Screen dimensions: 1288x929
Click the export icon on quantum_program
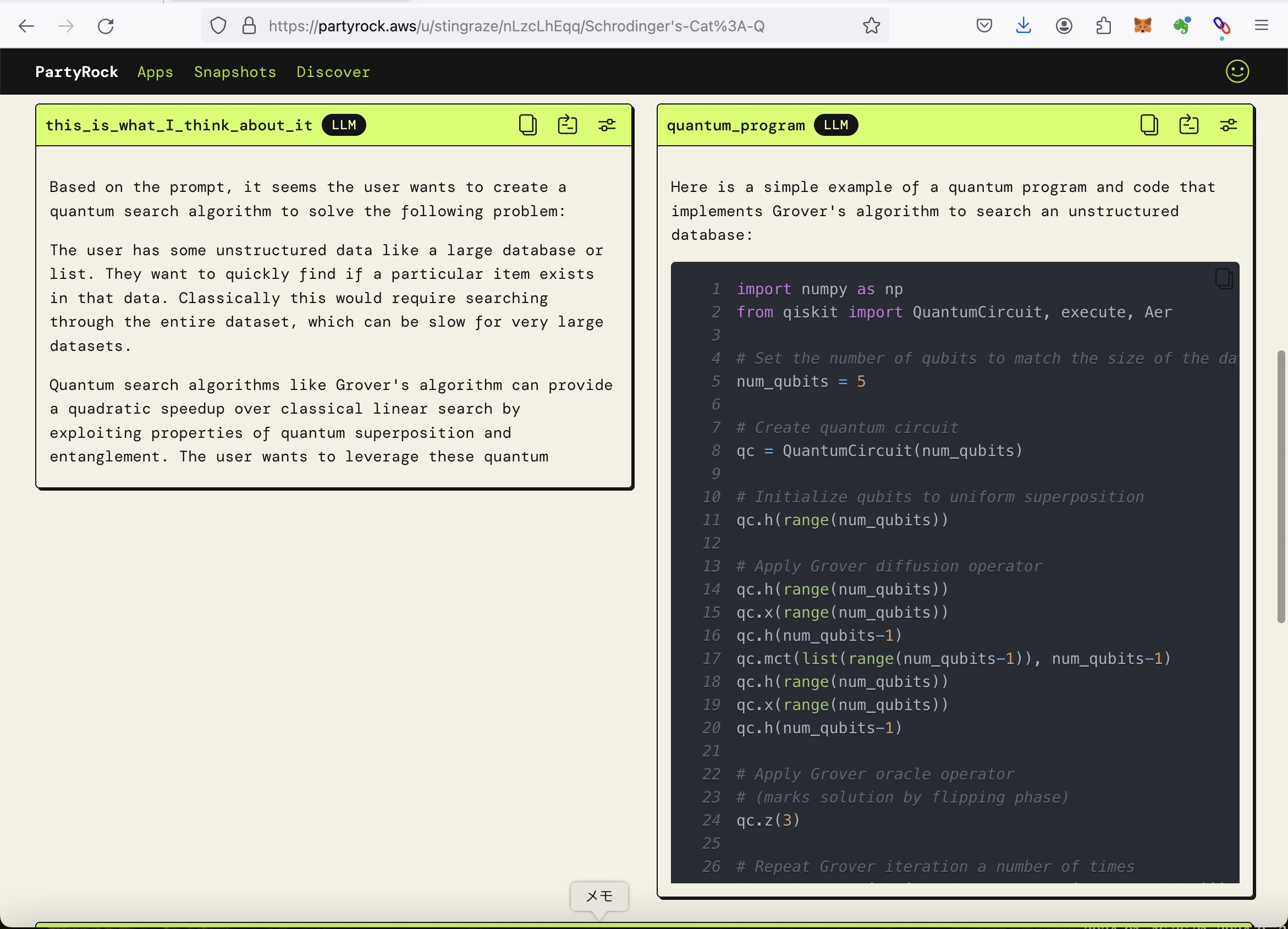[x=1188, y=125]
